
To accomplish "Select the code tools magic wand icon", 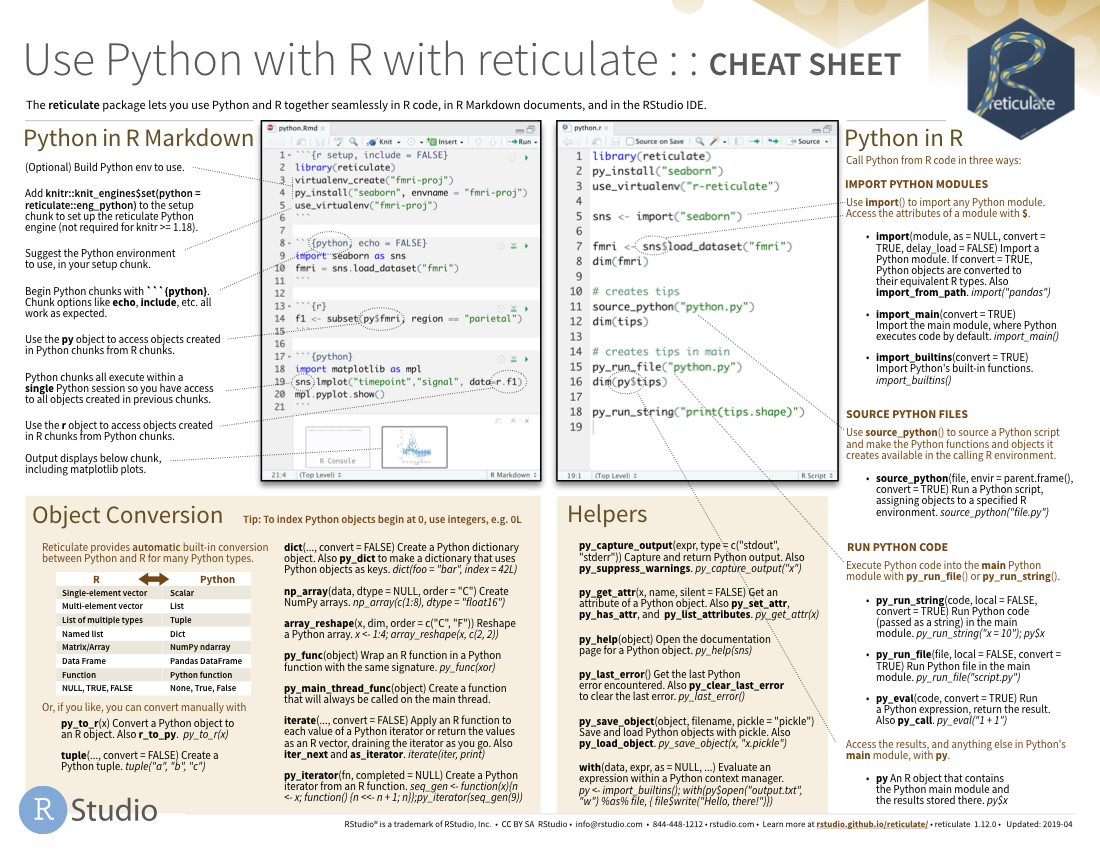I will pos(714,142).
